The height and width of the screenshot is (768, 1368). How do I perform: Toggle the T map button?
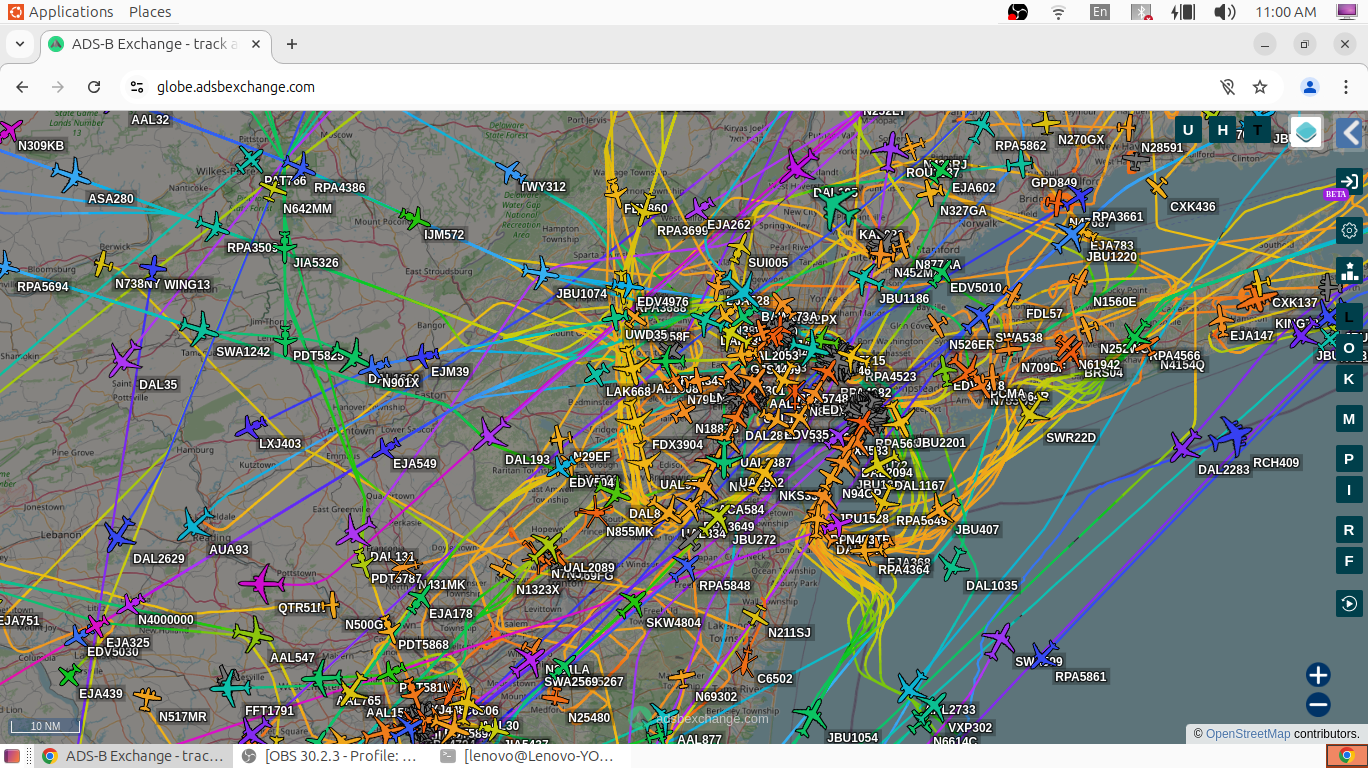coord(1257,129)
